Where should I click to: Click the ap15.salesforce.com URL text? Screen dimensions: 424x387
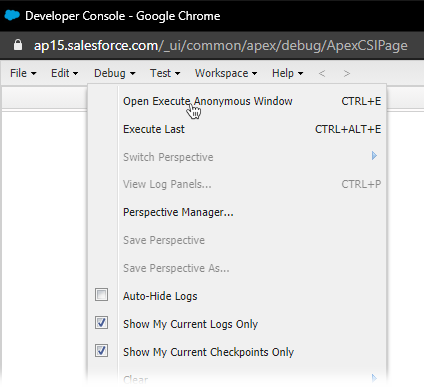[x=221, y=45]
